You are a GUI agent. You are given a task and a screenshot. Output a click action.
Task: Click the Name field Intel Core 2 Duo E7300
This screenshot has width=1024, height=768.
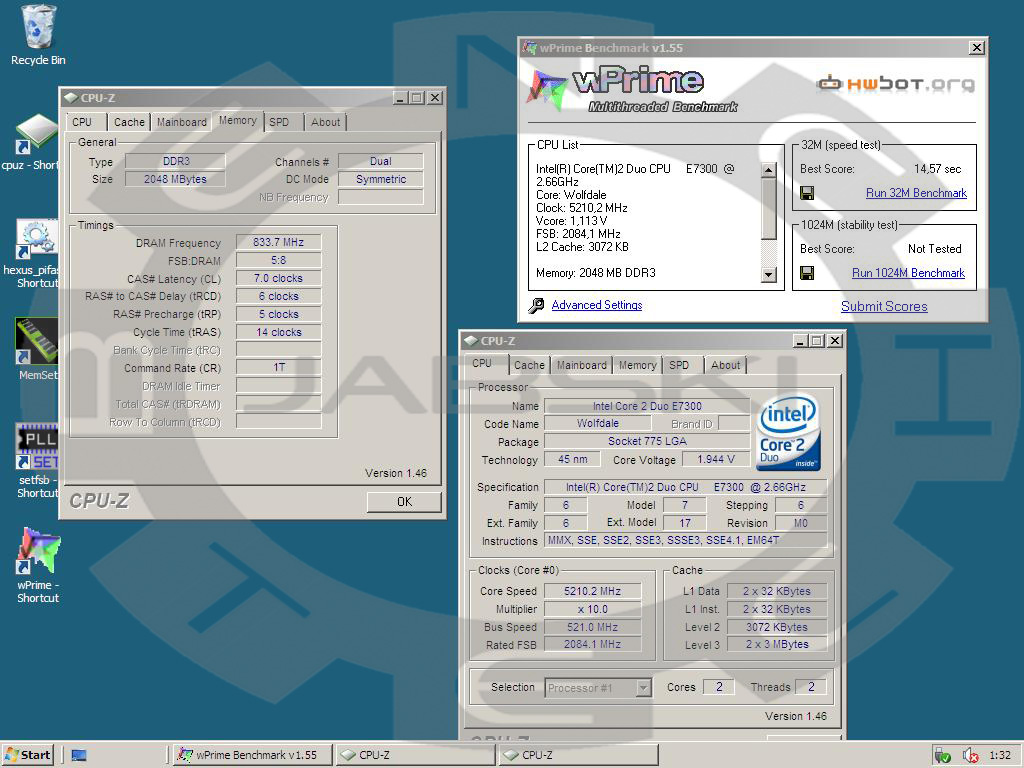(x=647, y=406)
